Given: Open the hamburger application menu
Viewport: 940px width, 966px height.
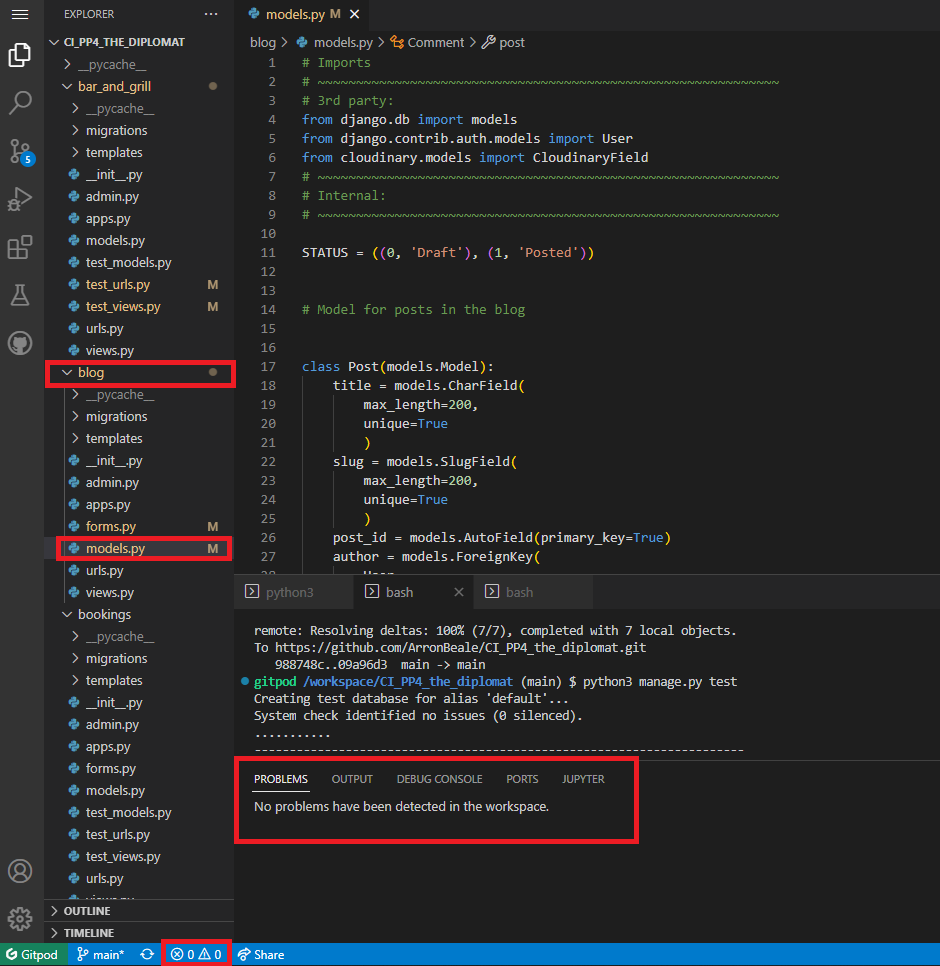Looking at the screenshot, I should click(20, 14).
